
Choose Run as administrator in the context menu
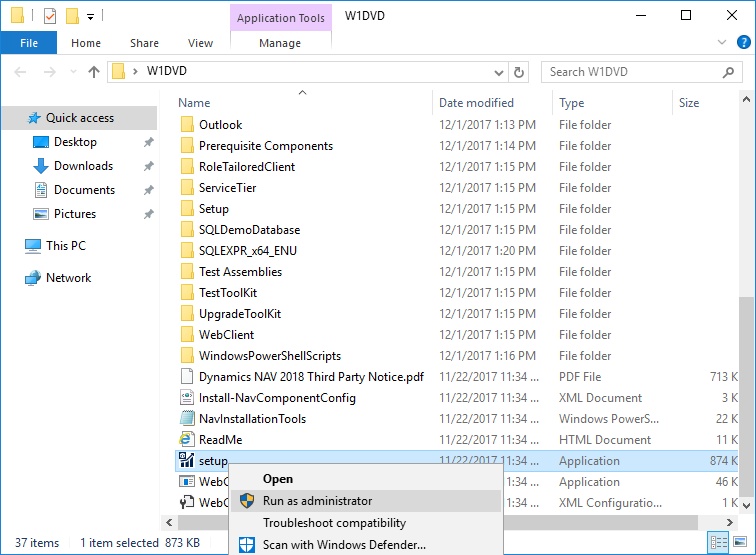tap(366, 501)
